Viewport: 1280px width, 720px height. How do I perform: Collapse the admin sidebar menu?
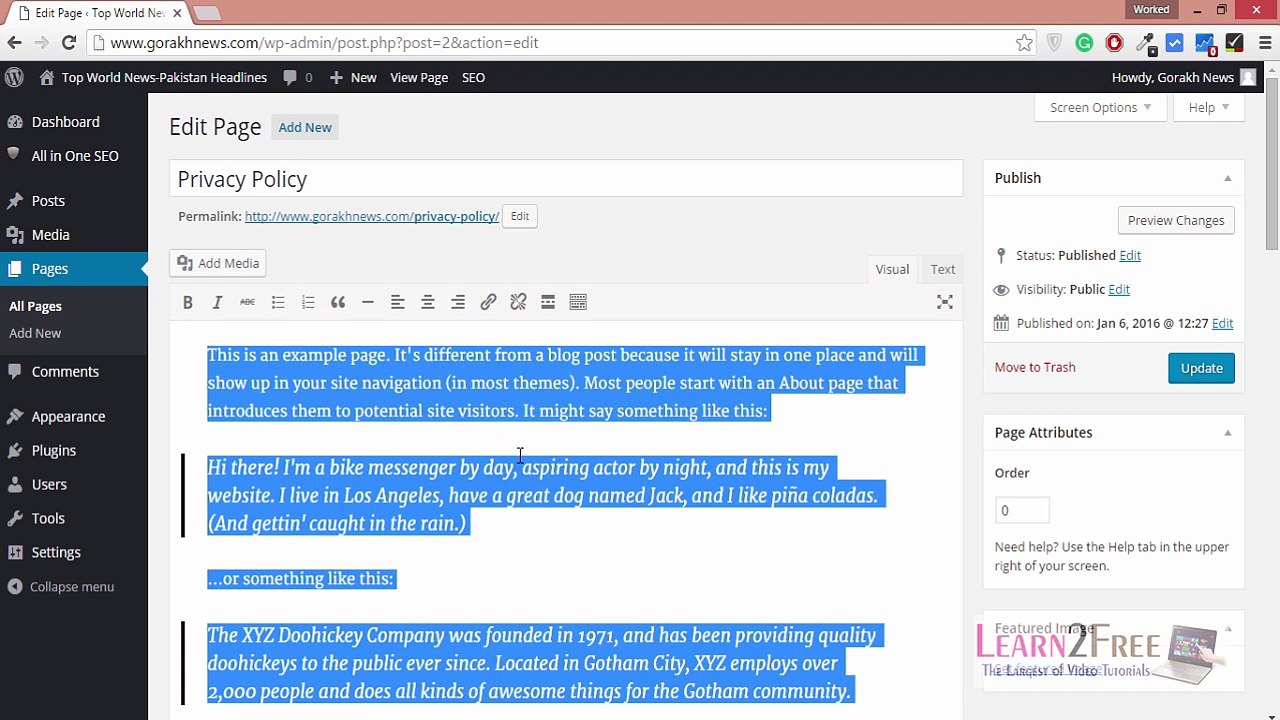(x=61, y=587)
